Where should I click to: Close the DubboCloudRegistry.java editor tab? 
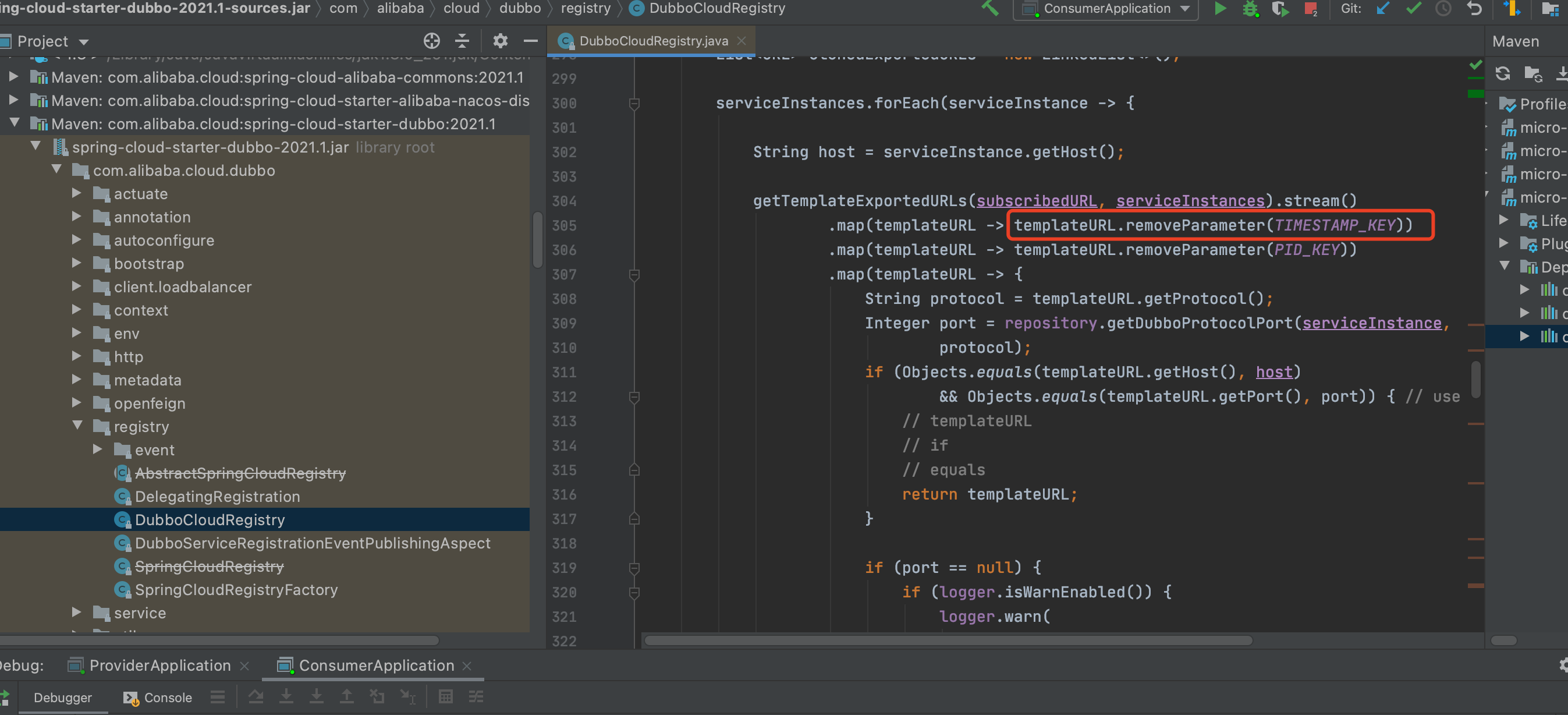point(742,41)
